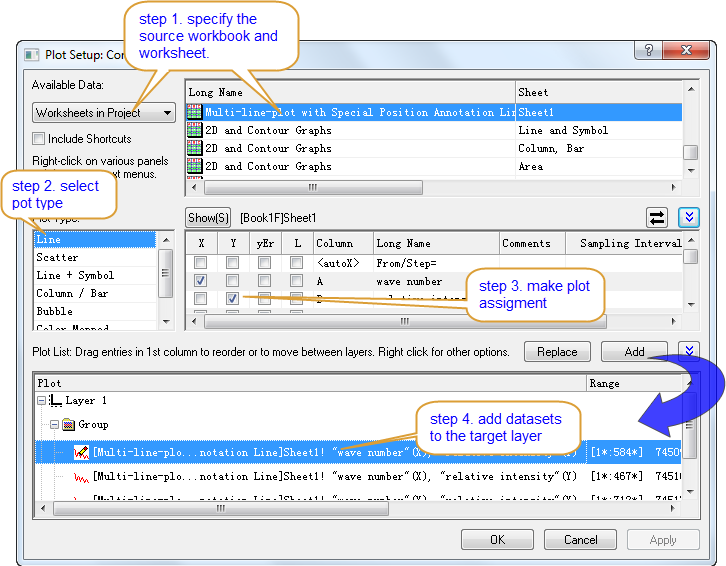Viewport: 726px width, 566px height.
Task: Click the Help question mark button
Action: 649,50
